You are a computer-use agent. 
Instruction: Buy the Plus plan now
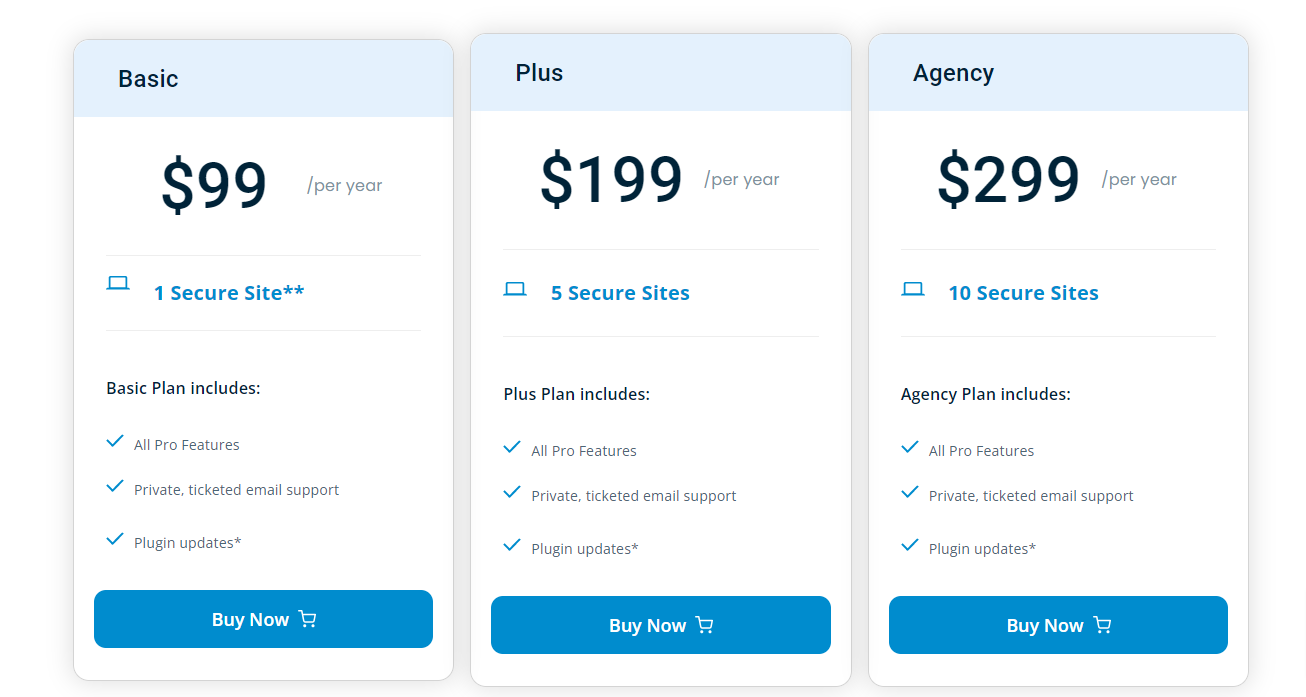(661, 625)
